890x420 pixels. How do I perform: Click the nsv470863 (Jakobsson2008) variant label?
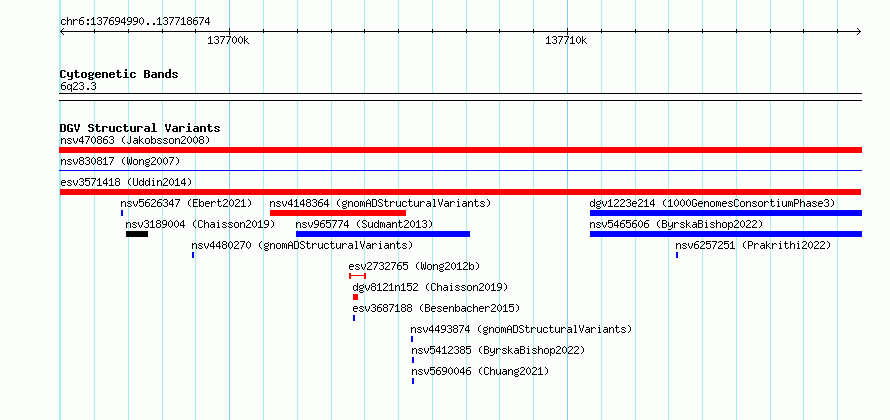click(135, 140)
